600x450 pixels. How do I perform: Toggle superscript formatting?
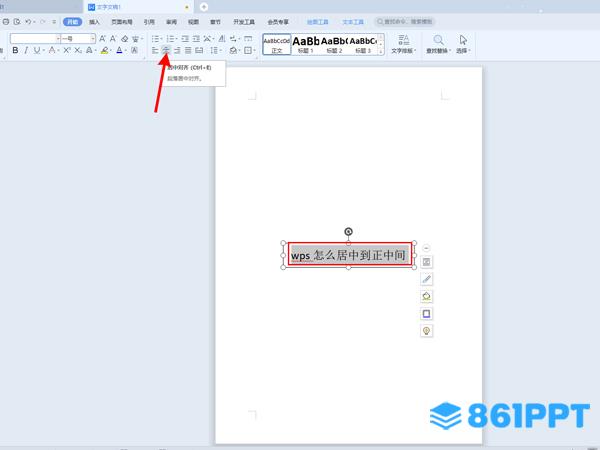click(x=67, y=50)
